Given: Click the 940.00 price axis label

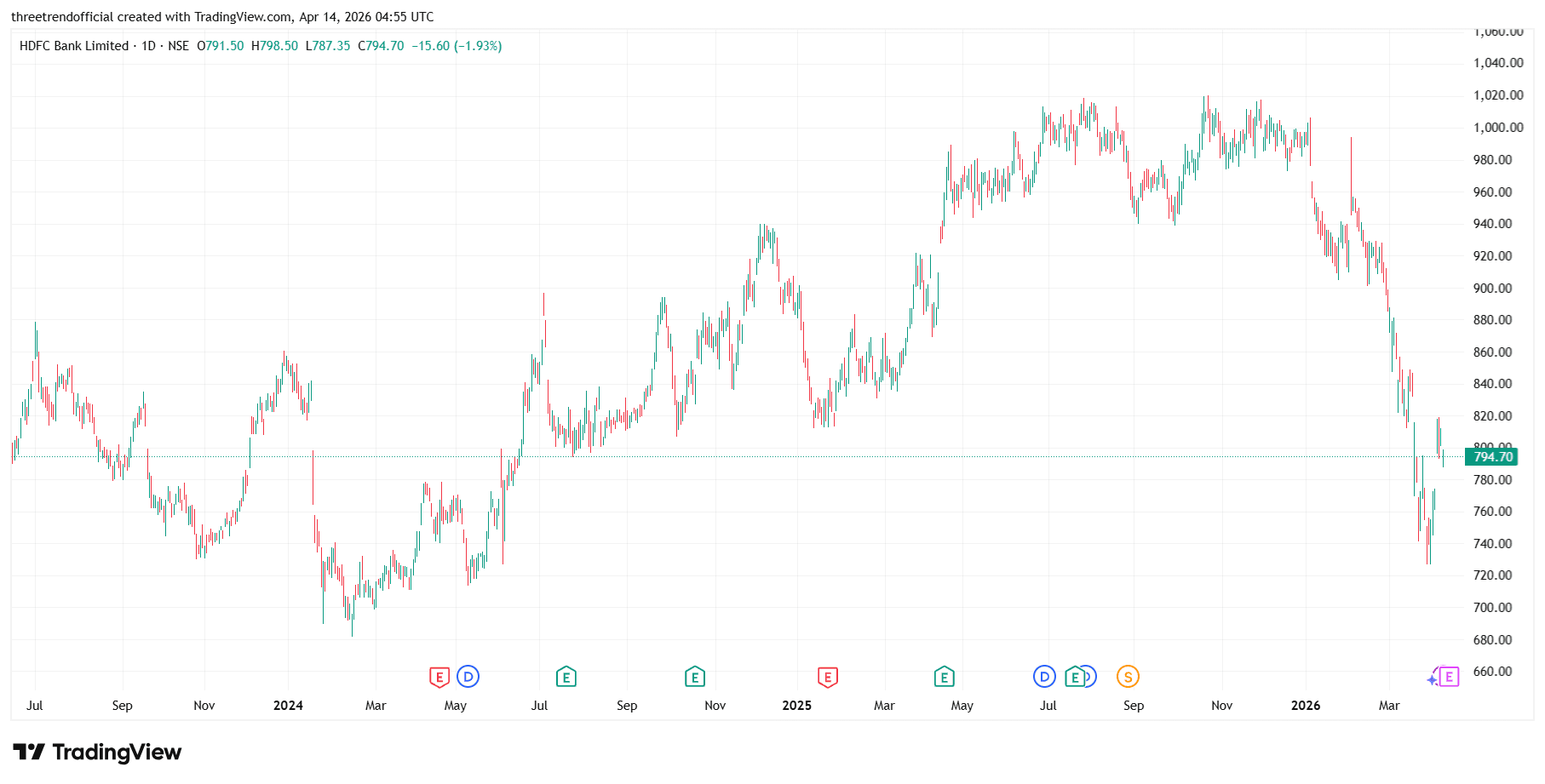Looking at the screenshot, I should pos(1492,224).
